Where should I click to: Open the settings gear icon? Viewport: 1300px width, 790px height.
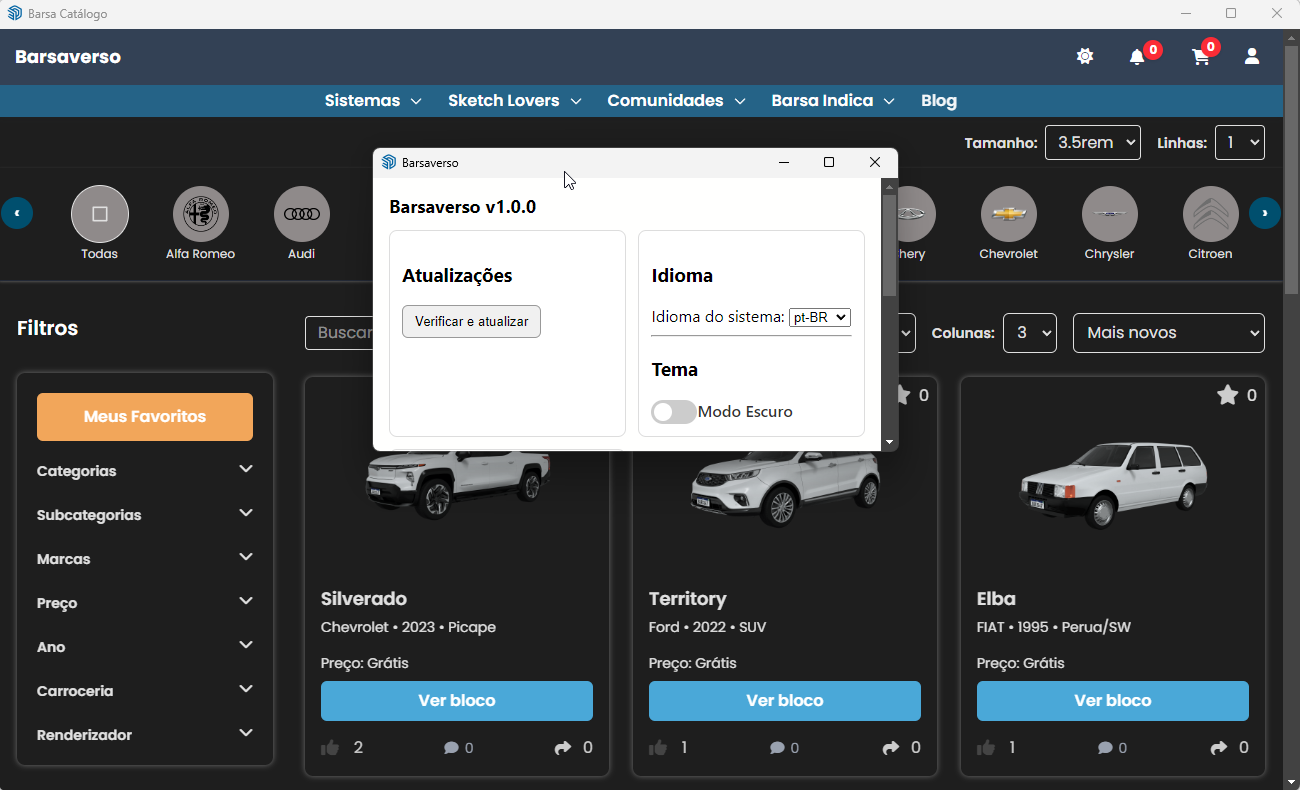[x=1085, y=57]
